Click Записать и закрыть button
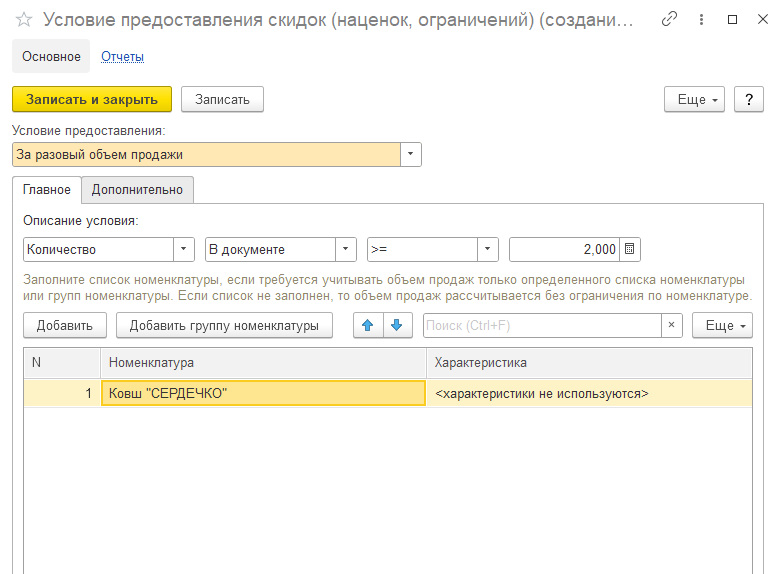The height and width of the screenshot is (574, 782). (92, 99)
